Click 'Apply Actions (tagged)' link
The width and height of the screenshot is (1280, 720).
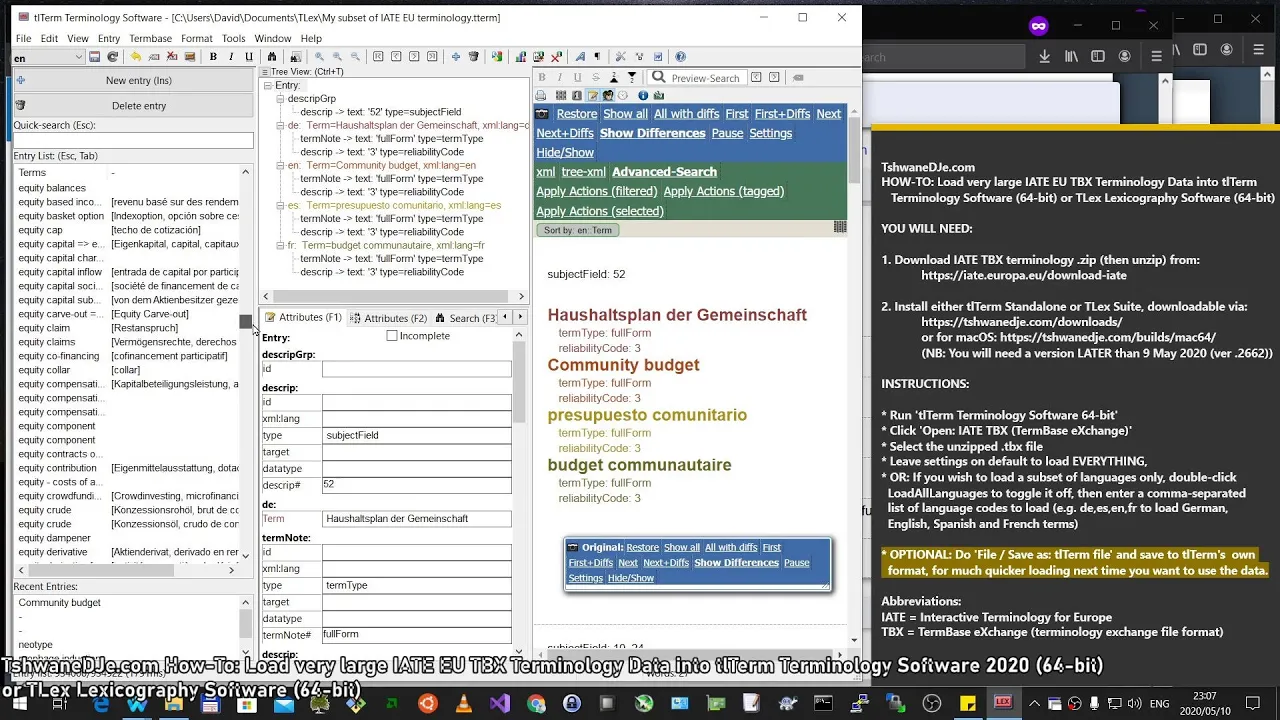point(723,191)
